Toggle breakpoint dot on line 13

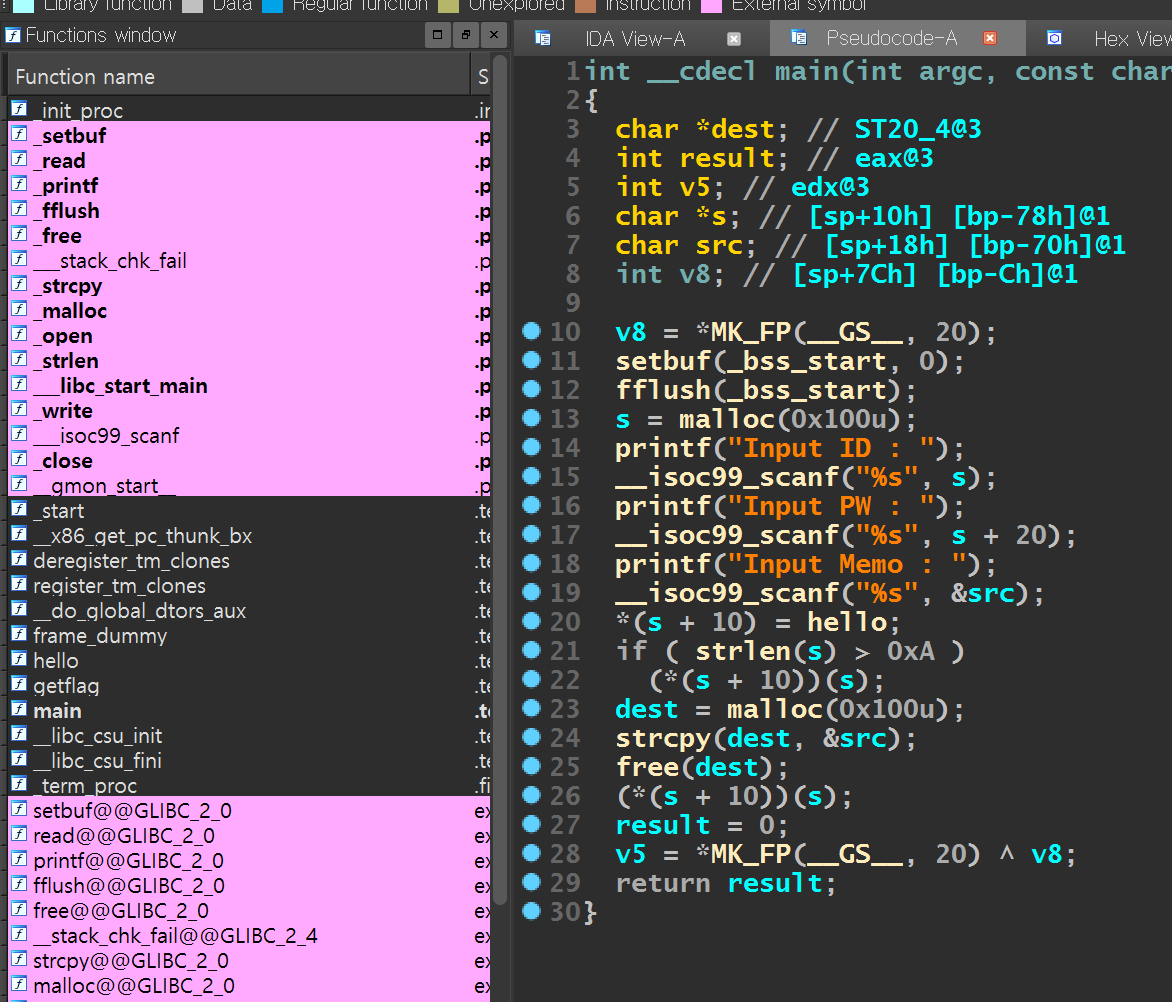coord(531,418)
